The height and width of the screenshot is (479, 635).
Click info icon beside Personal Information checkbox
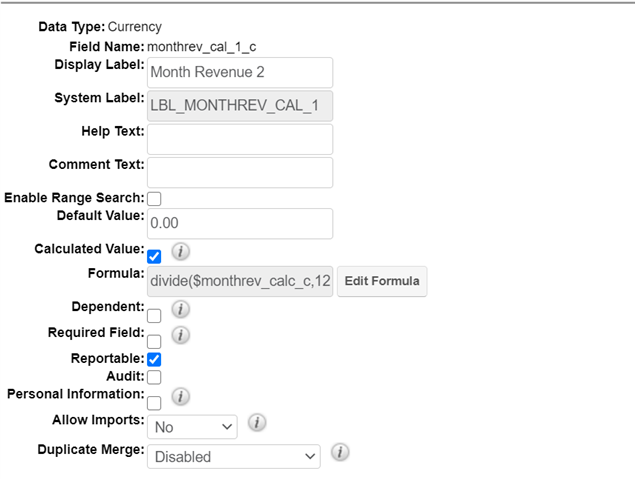[x=181, y=397]
